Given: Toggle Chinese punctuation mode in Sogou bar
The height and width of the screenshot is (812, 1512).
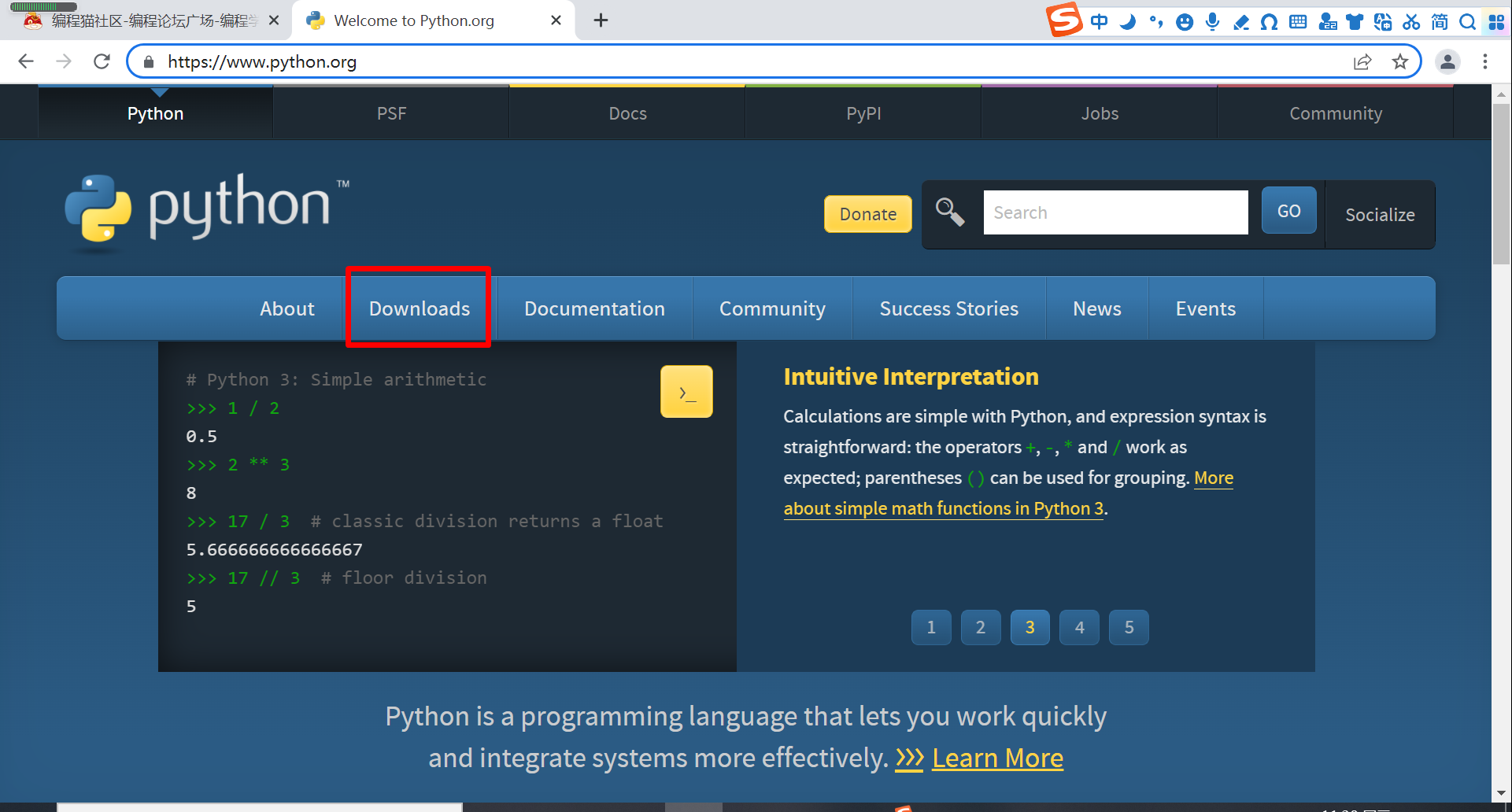Looking at the screenshot, I should [1155, 22].
